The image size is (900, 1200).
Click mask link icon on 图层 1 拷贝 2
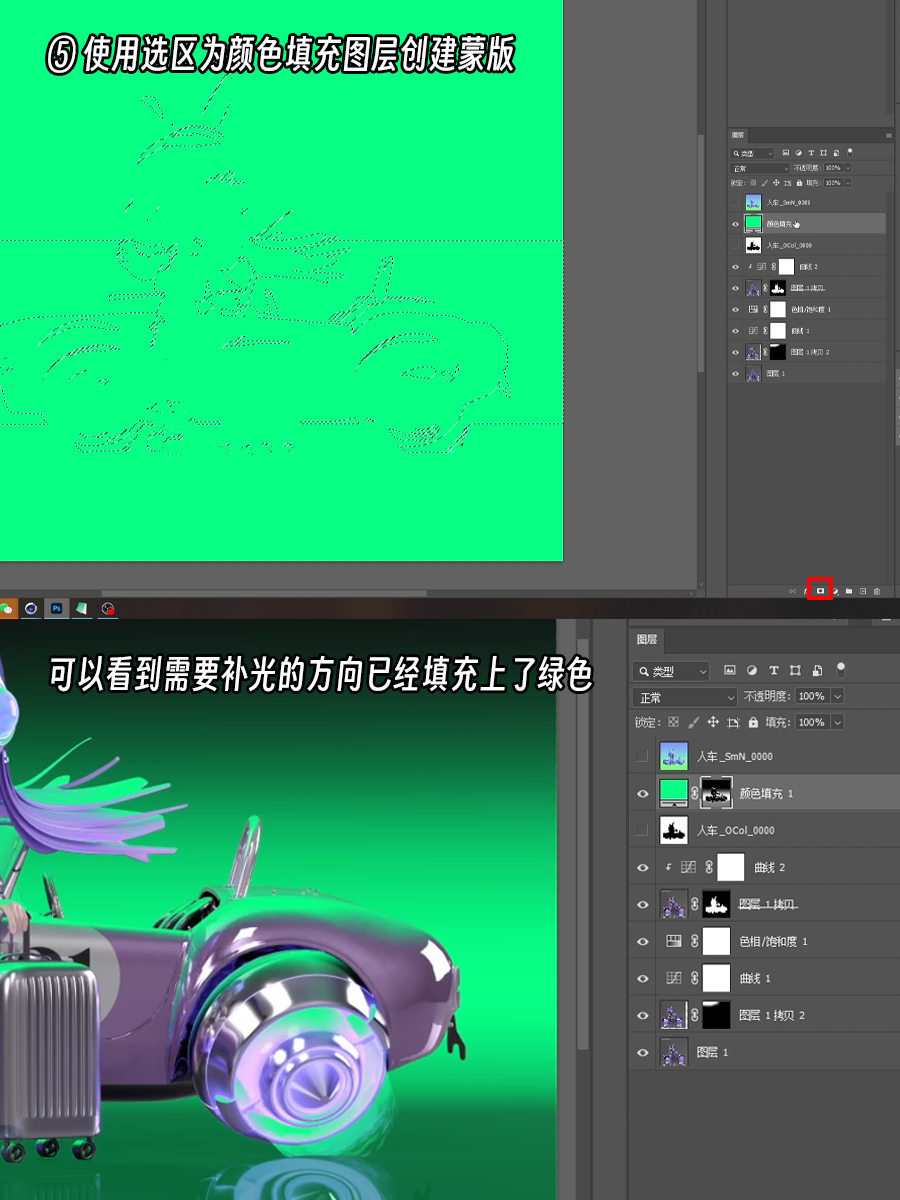tap(695, 1015)
